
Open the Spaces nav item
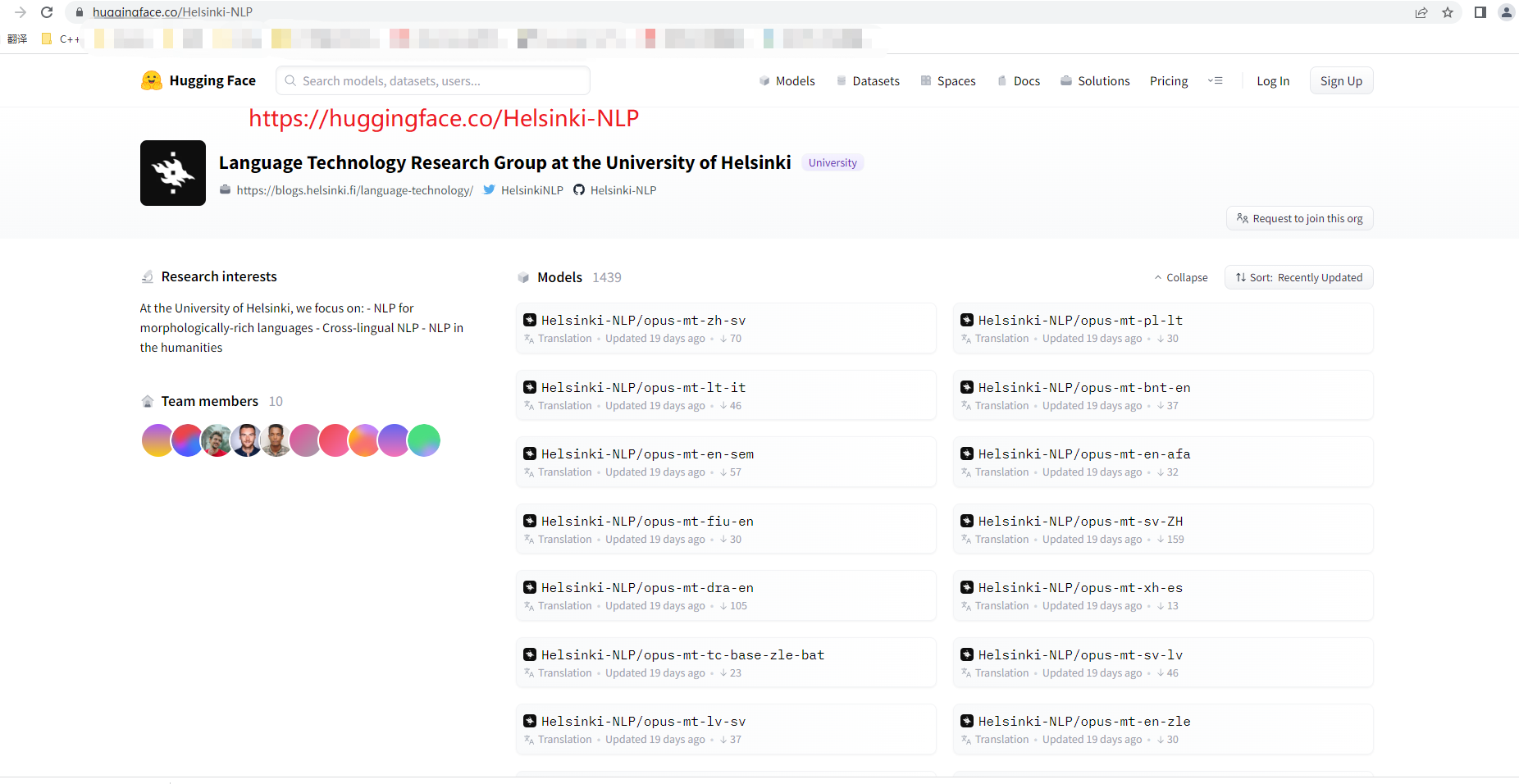coord(948,80)
